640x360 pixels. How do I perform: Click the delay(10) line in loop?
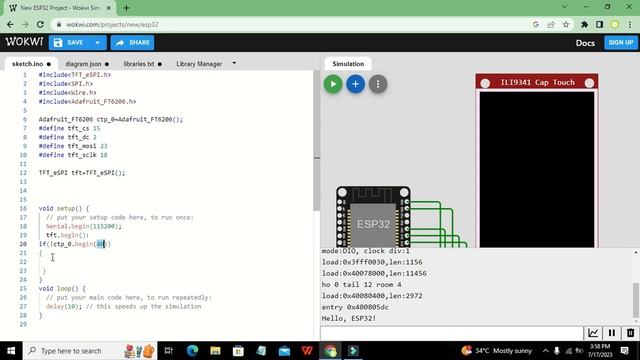click(124, 307)
